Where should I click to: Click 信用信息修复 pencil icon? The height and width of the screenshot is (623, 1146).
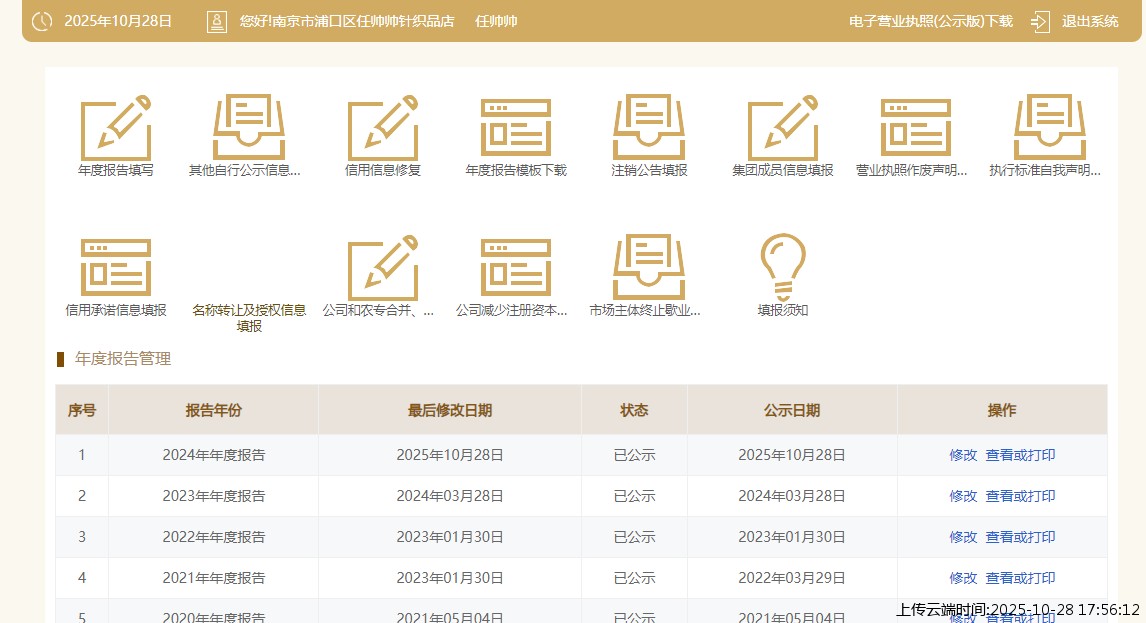pos(382,128)
